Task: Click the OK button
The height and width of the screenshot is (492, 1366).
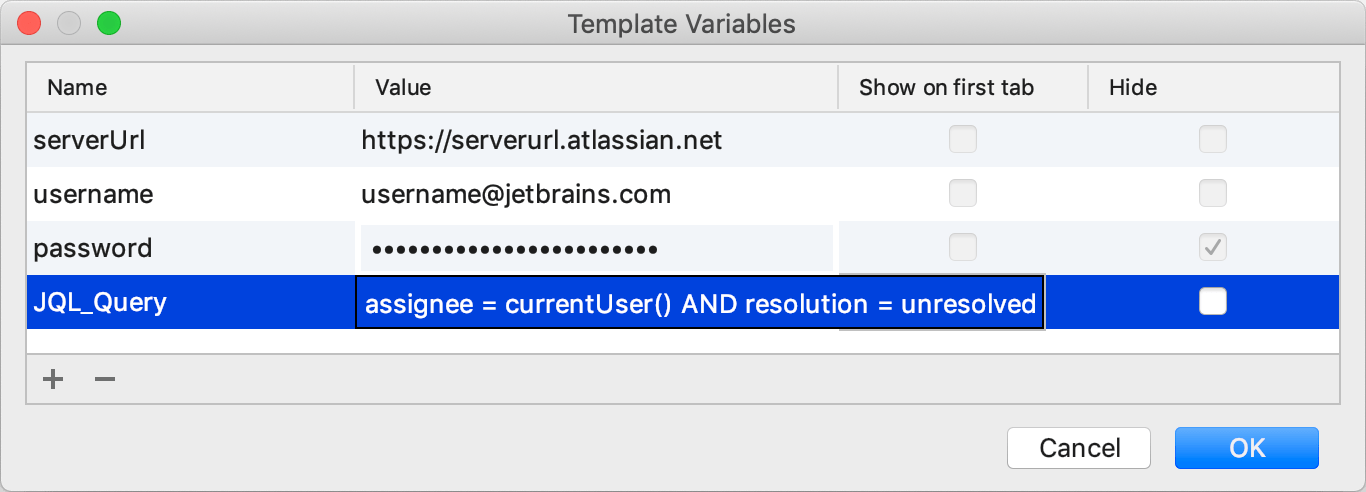Action: click(x=1247, y=448)
